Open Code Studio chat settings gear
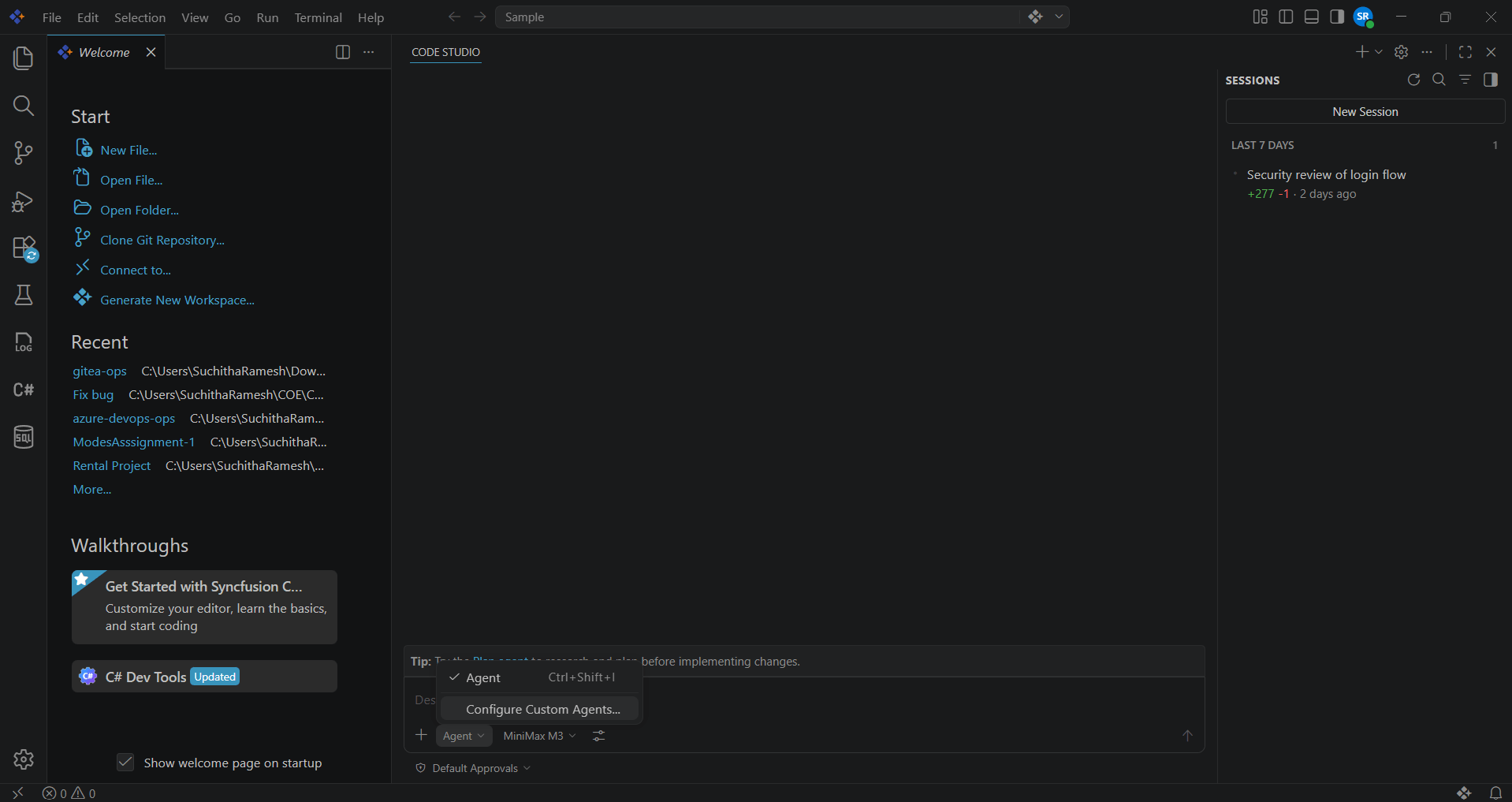This screenshot has width=1512, height=802. pyautogui.click(x=1401, y=52)
